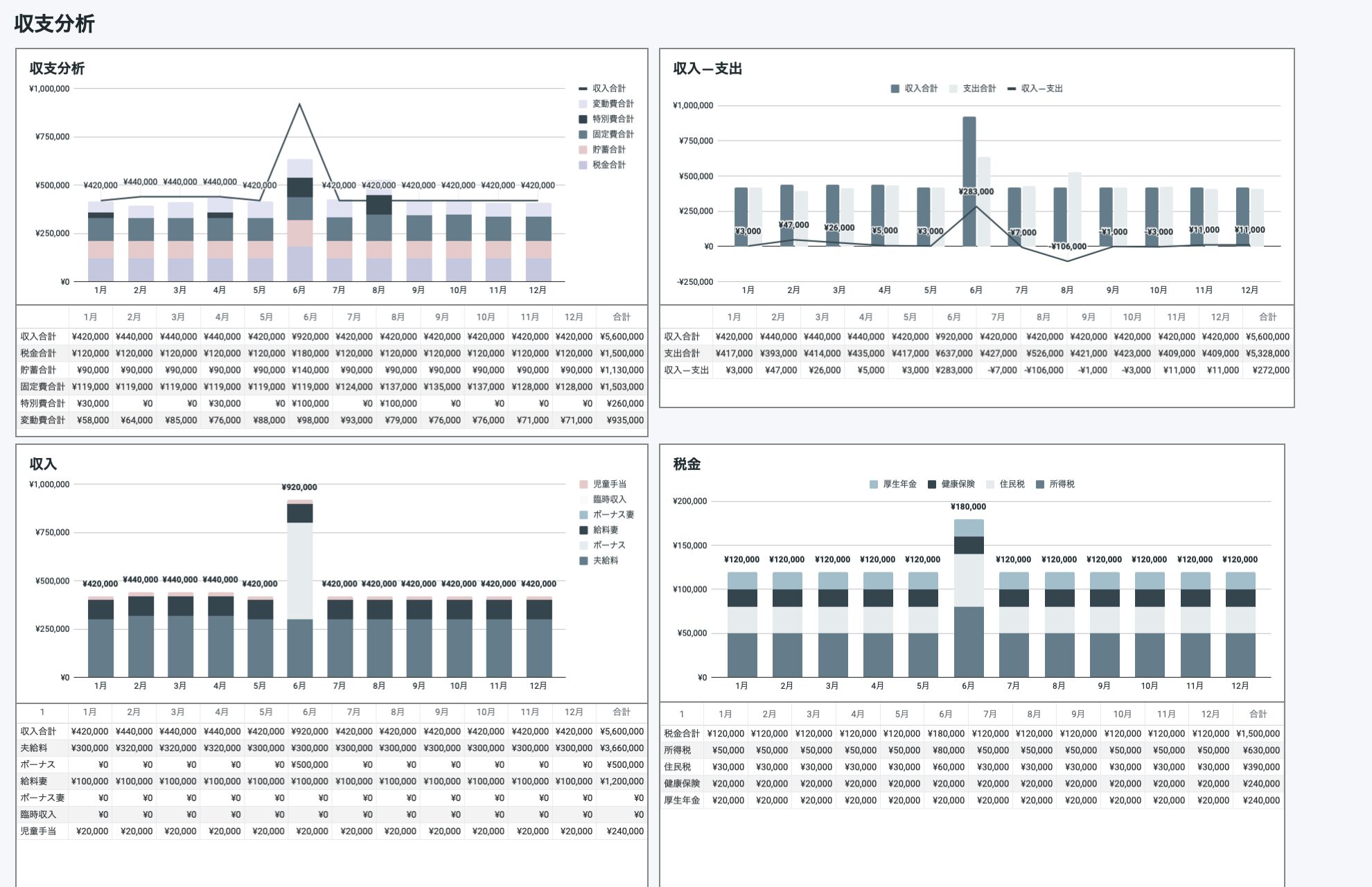
Task: Click the 支出合計 legend swatch in 収入ー支出 chart
Action: [953, 89]
